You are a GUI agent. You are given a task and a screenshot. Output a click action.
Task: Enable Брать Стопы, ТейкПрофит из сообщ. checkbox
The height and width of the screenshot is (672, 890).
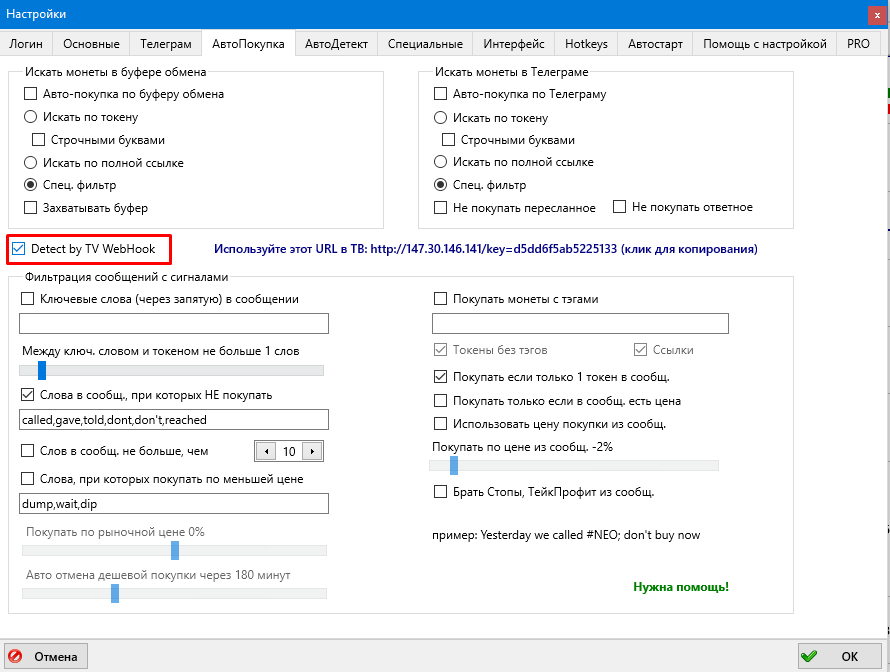click(441, 492)
